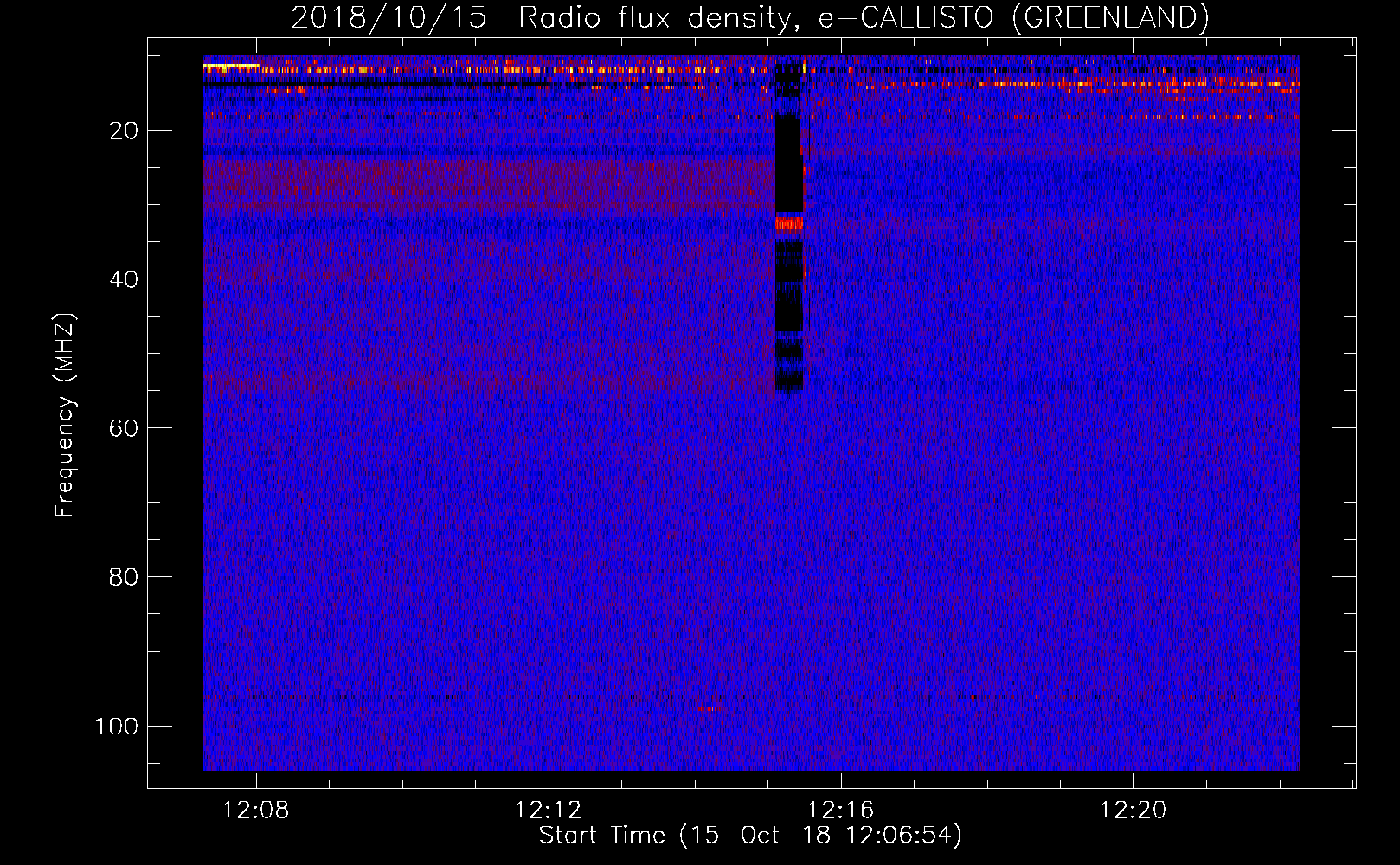The image size is (1400, 865).
Task: Click the 80 frequency tick label
Action: 124,577
